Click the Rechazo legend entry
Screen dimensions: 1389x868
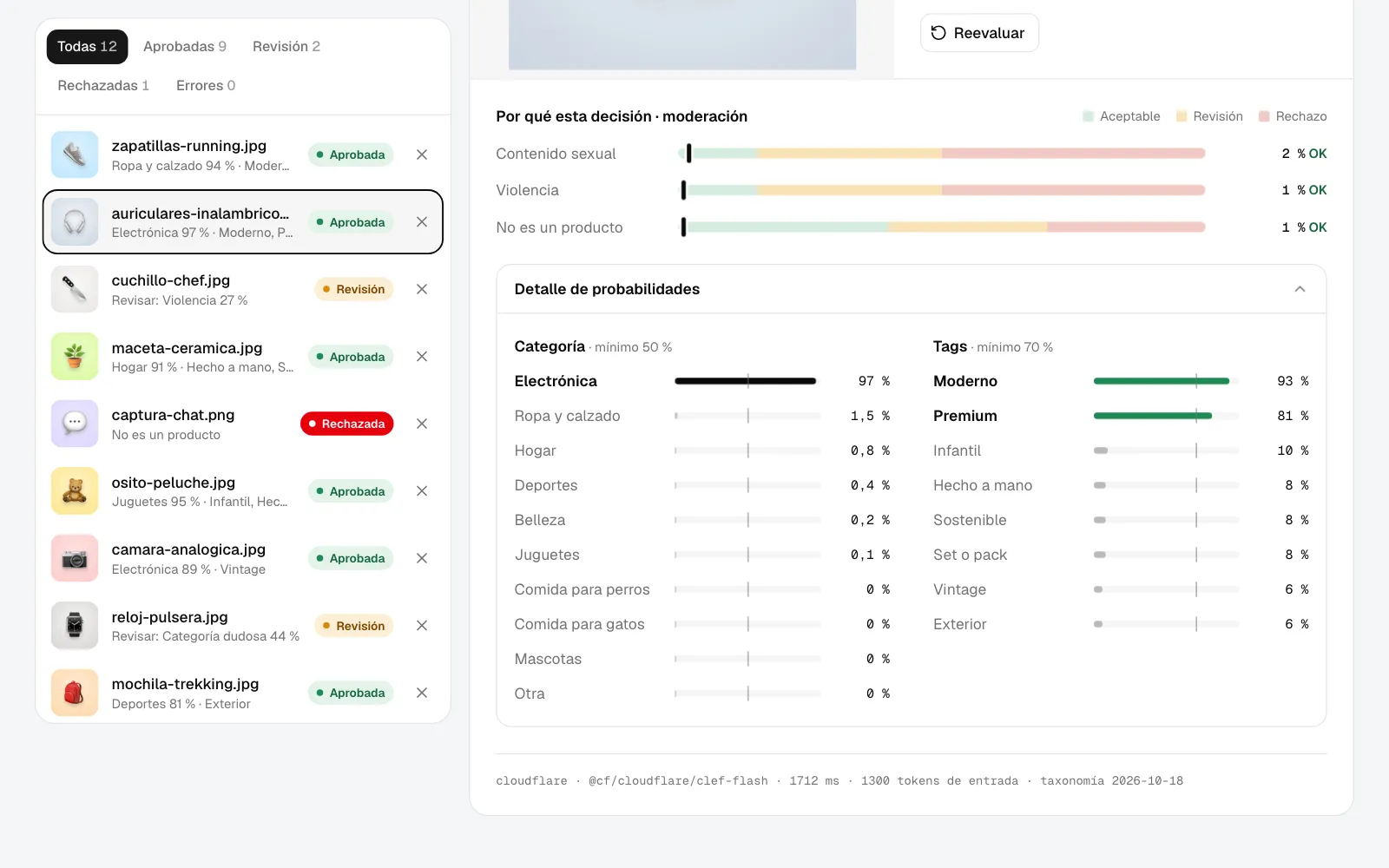coord(1293,116)
